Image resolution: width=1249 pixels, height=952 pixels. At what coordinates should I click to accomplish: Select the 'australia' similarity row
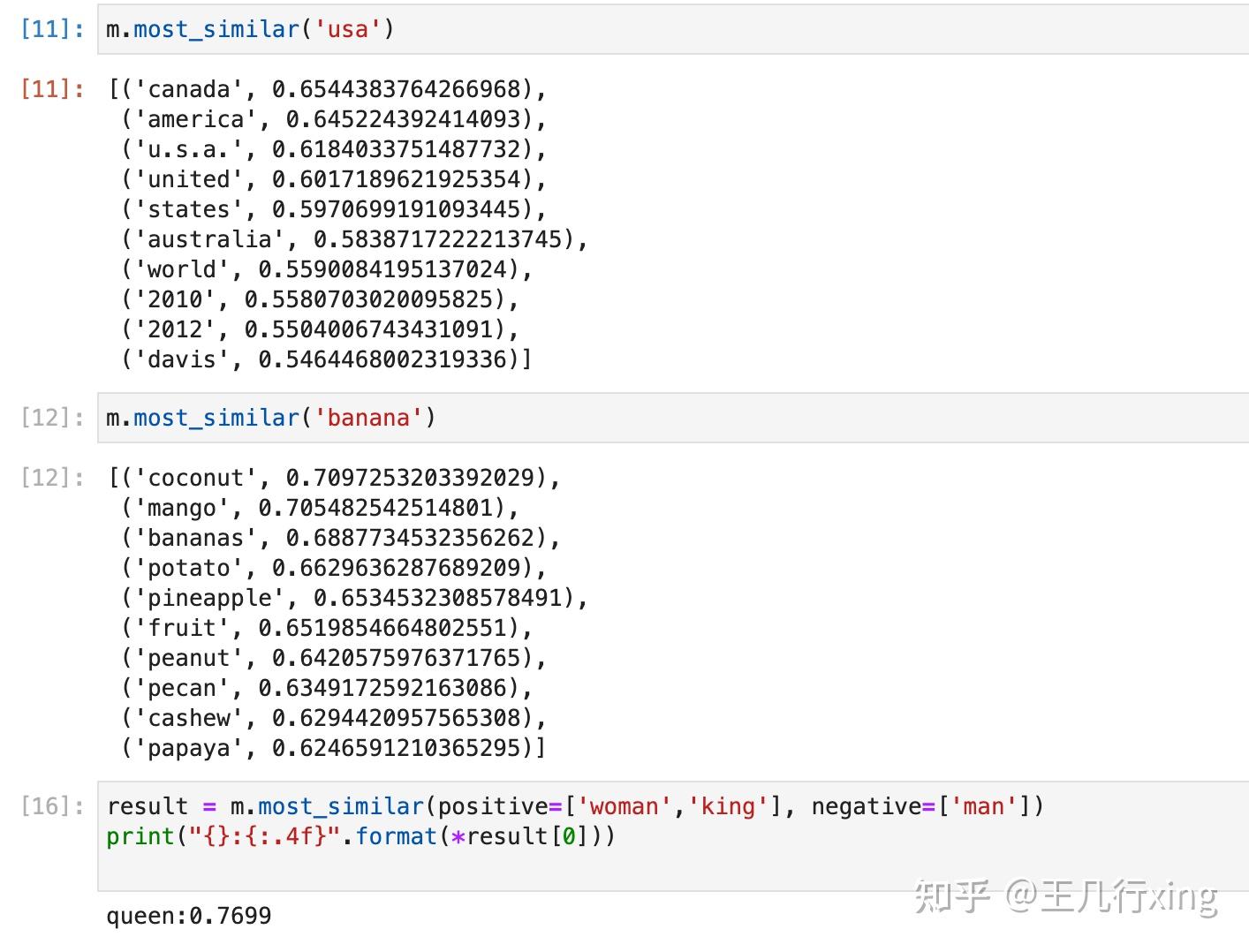click(353, 239)
